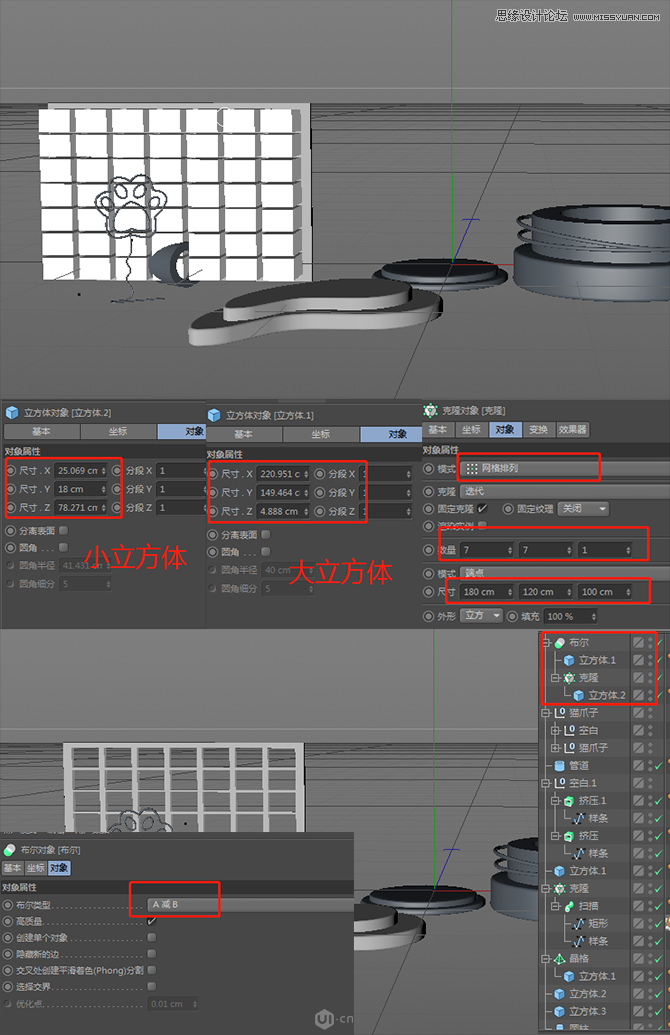Enable 分离表面 checkbox in 立方体.2 panel
Screen dimensions: 670x1035
63,531
